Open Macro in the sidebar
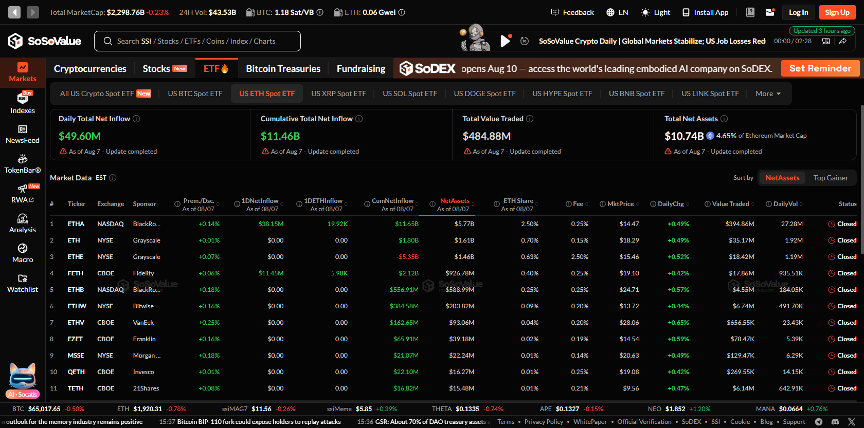The image size is (864, 428). pos(23,253)
